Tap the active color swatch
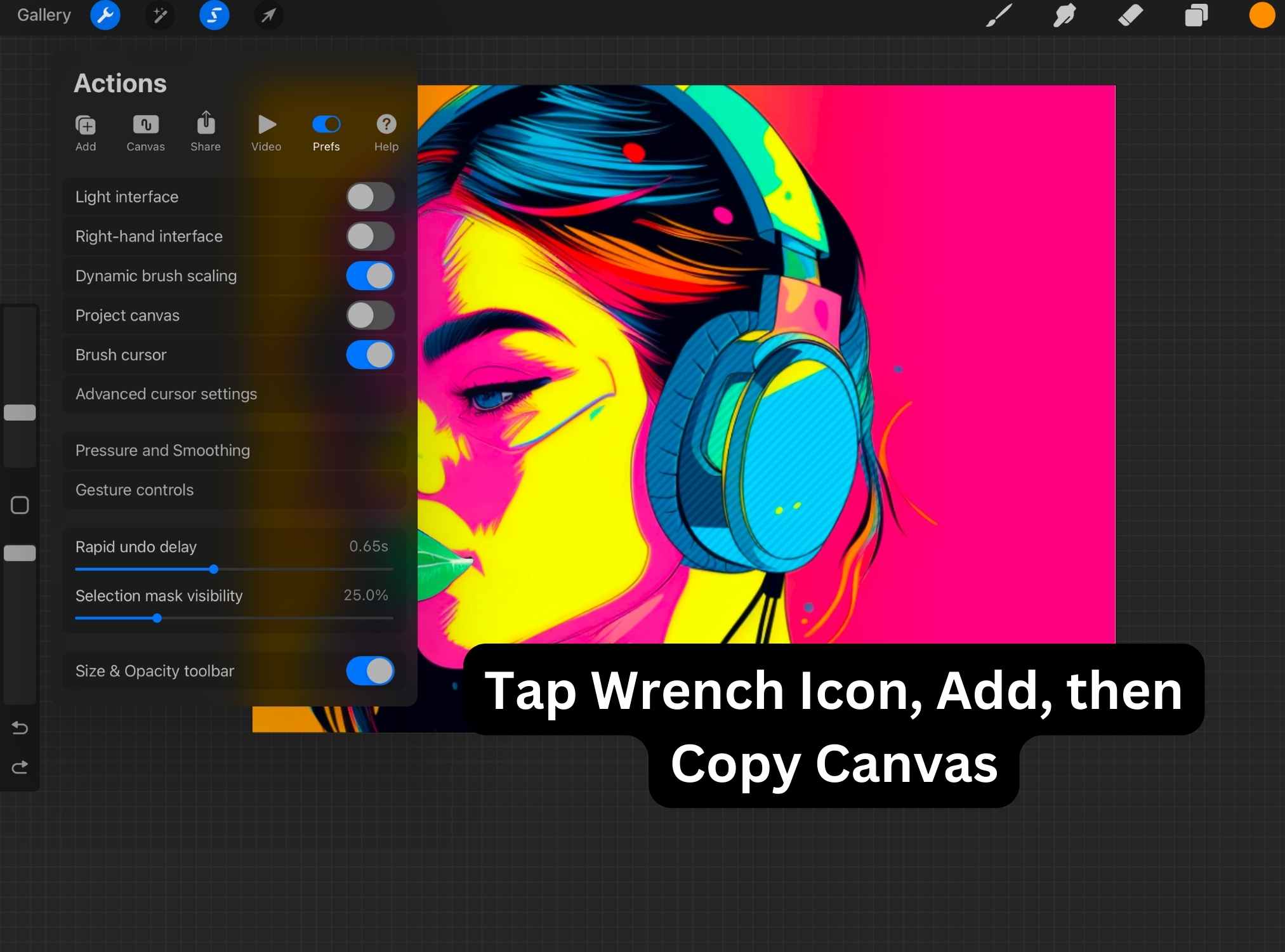 pyautogui.click(x=1262, y=15)
